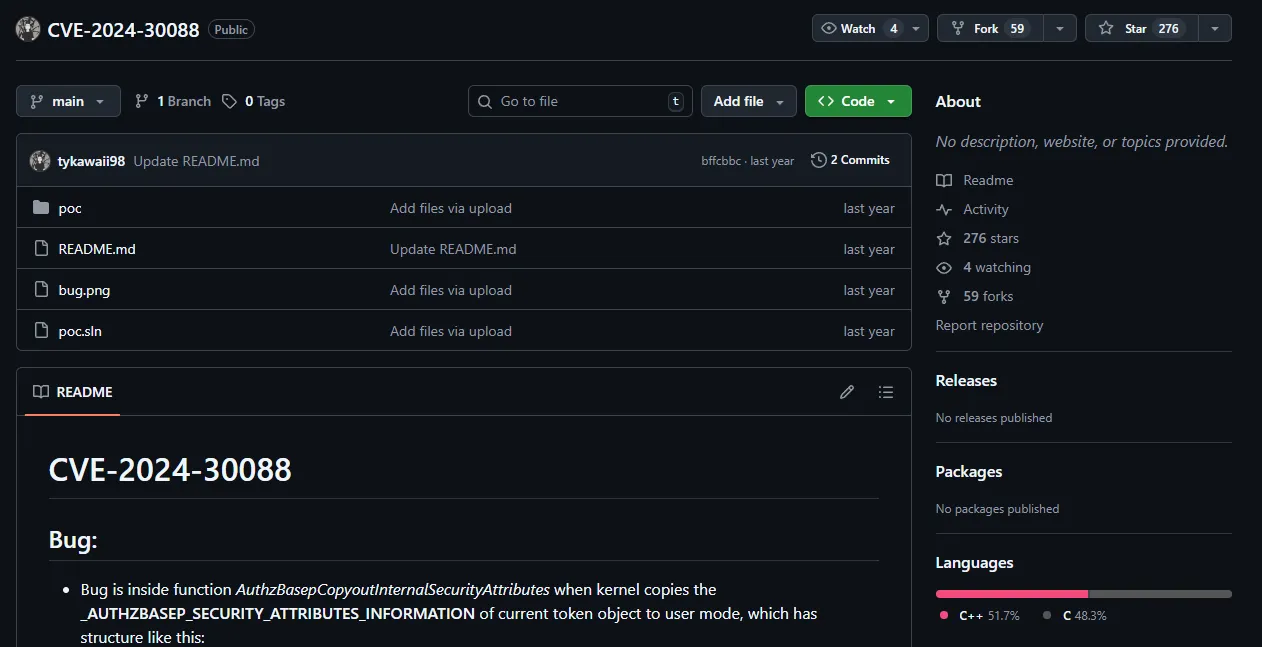This screenshot has width=1262, height=647.
Task: Open the 2 Commits history
Action: (850, 160)
